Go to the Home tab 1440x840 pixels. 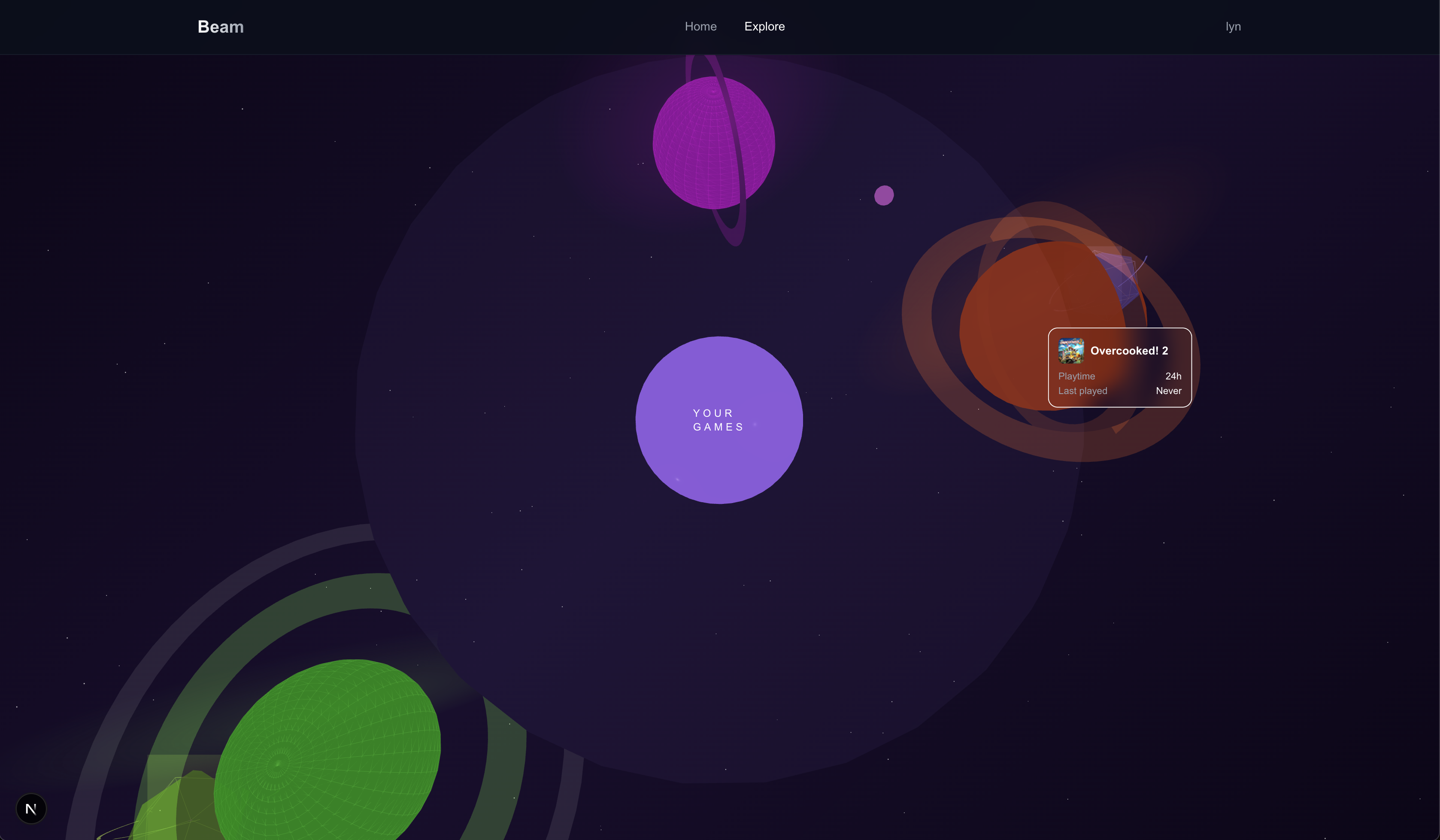(700, 27)
